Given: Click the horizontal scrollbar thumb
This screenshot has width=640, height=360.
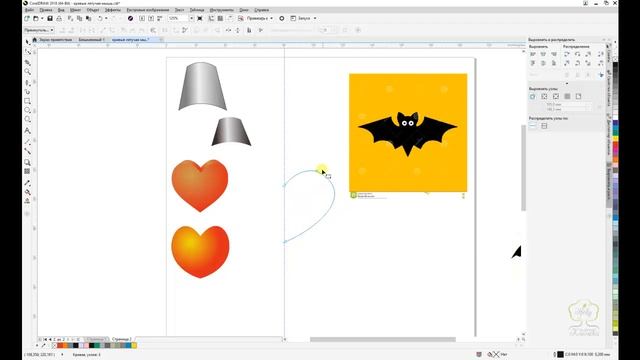Looking at the screenshot, I should [382, 339].
